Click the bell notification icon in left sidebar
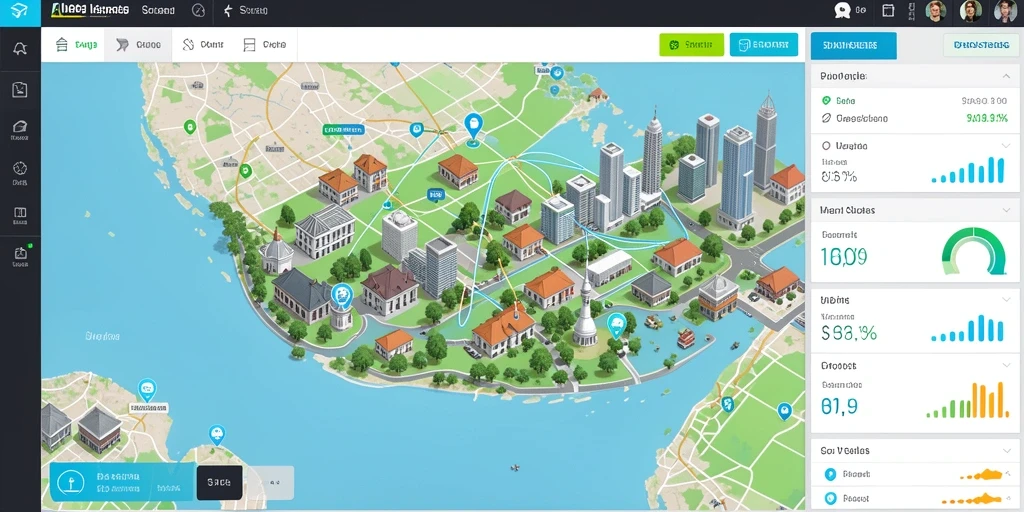 pos(20,49)
